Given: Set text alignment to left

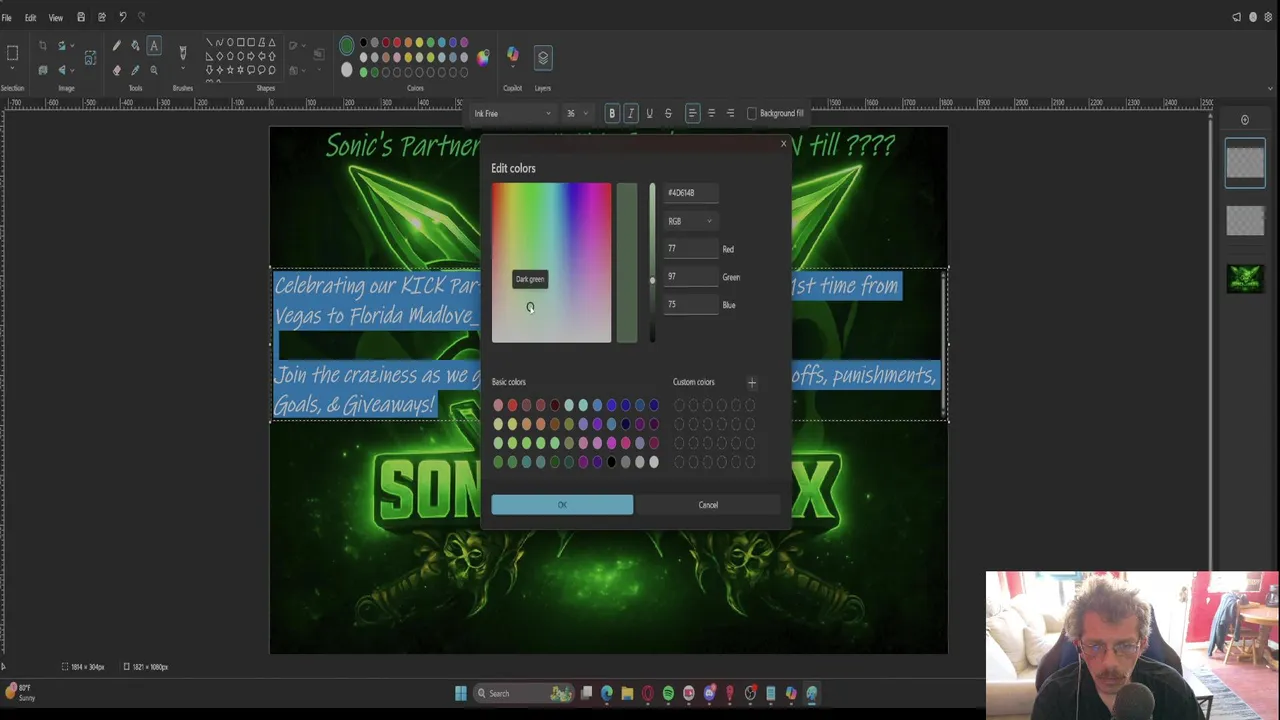Looking at the screenshot, I should coord(692,113).
